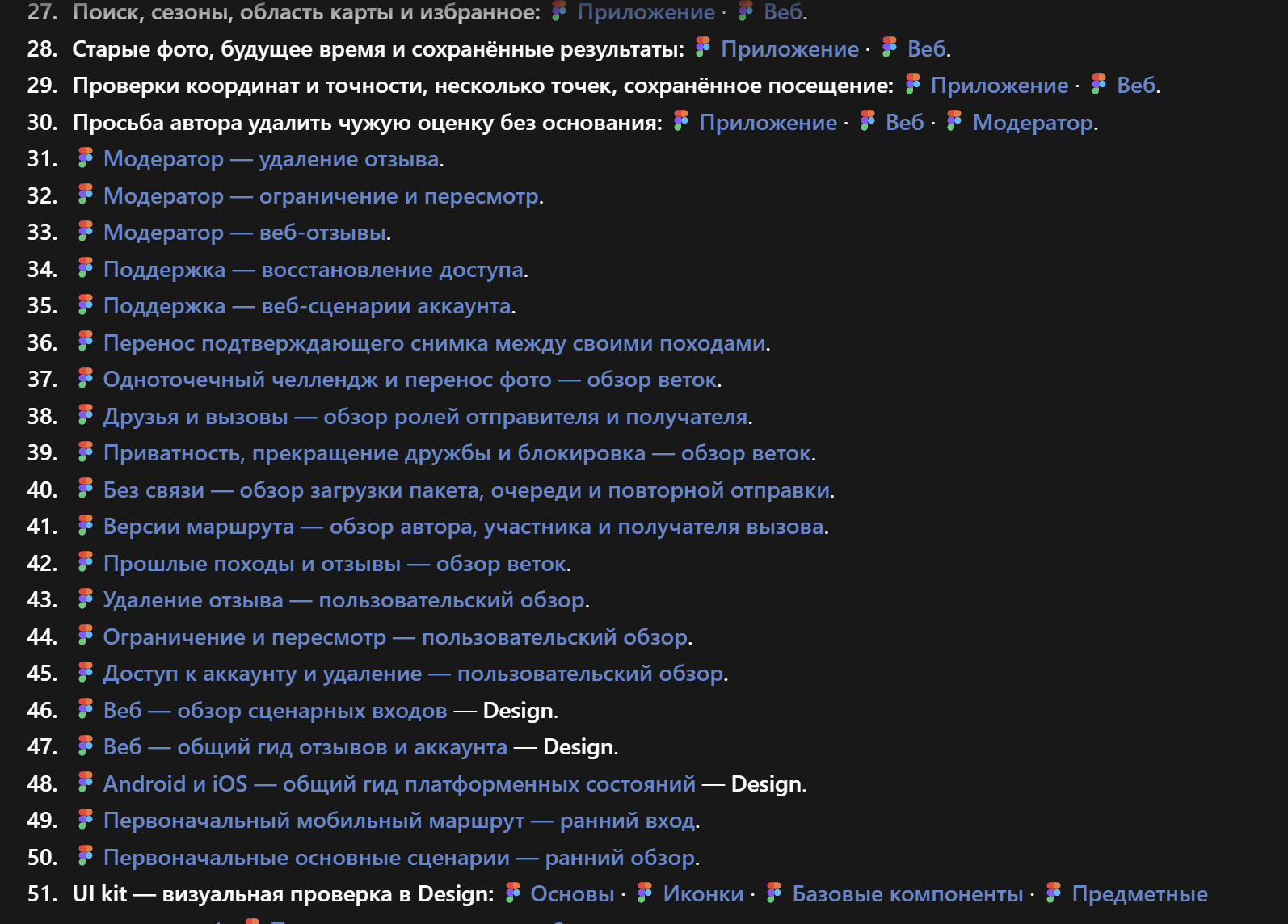Click Figma icon in row 42
The image size is (1288, 924).
[x=86, y=562]
